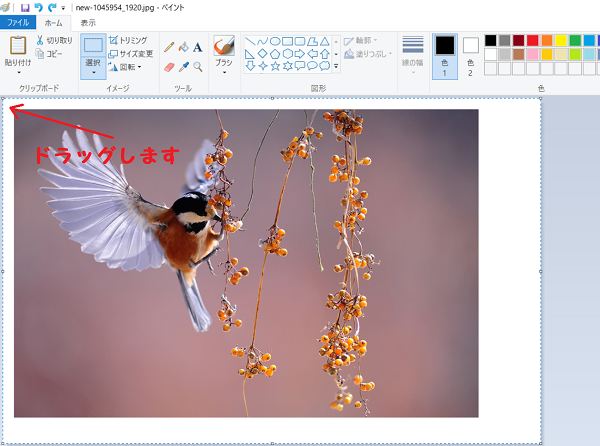Undo using the title bar arrow
This screenshot has width=600, height=446.
coord(38,7)
